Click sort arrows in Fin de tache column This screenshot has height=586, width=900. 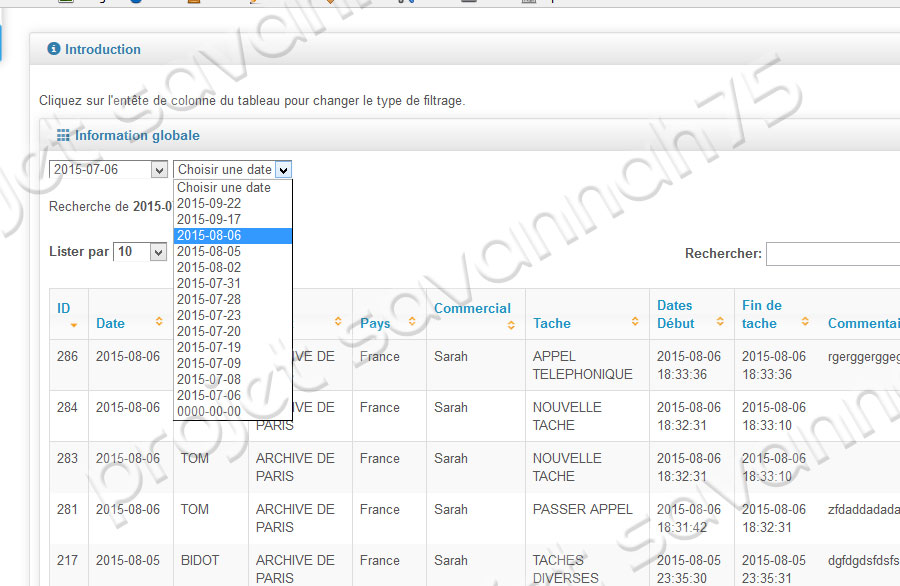click(x=804, y=322)
